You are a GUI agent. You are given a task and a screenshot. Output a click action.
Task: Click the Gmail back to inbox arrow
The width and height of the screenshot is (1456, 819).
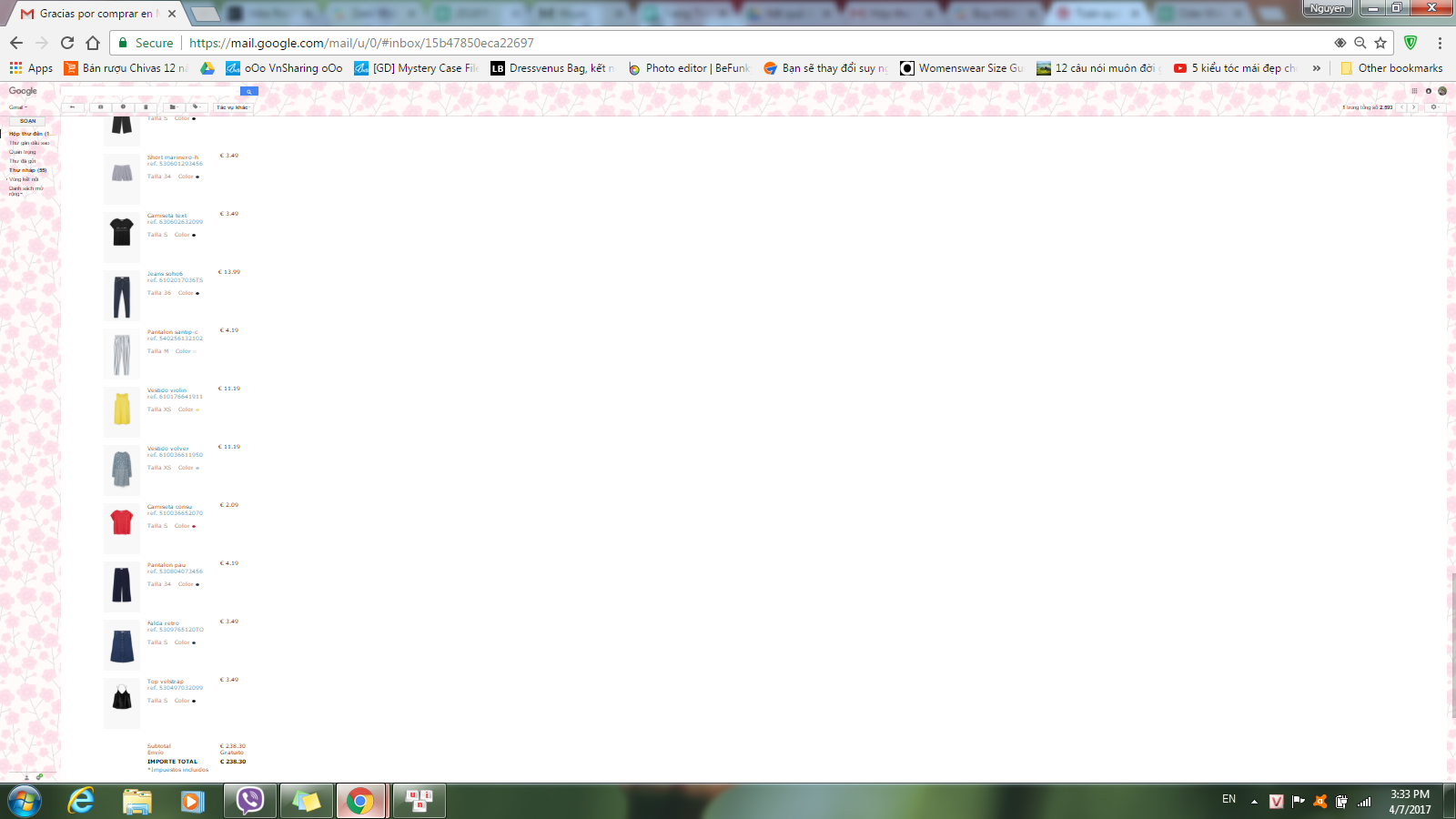(73, 107)
